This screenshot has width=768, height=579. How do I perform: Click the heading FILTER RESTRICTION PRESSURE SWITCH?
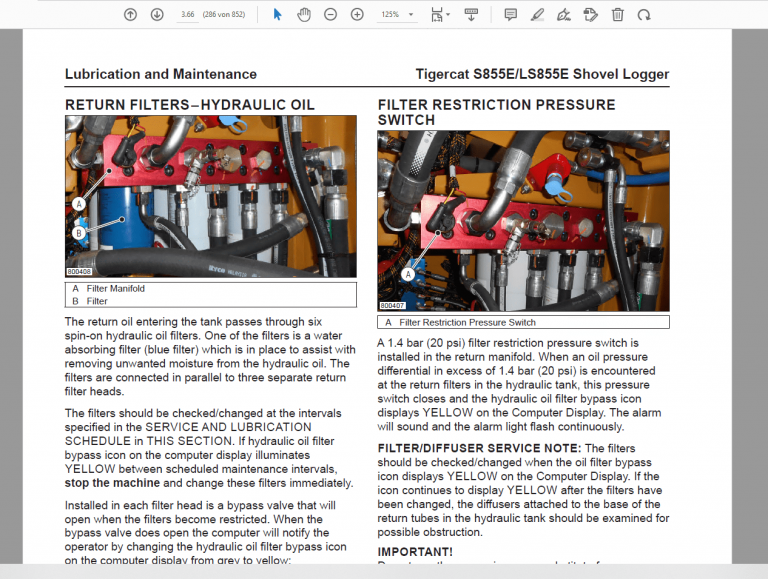pos(496,112)
